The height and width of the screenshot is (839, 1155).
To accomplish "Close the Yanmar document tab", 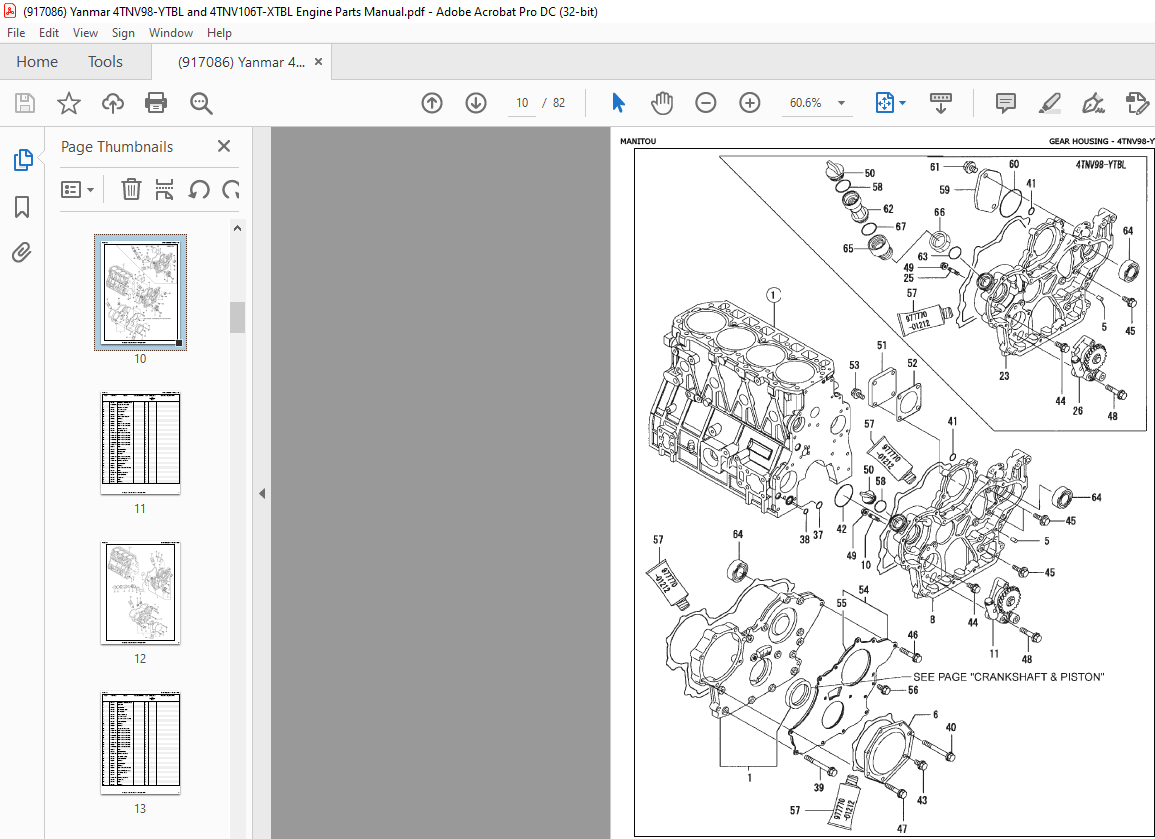I will 318,62.
